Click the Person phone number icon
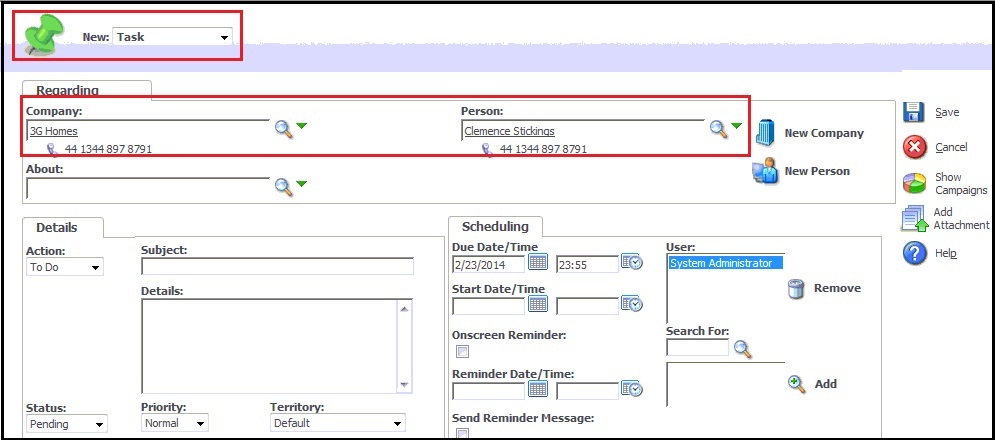 [x=487, y=149]
